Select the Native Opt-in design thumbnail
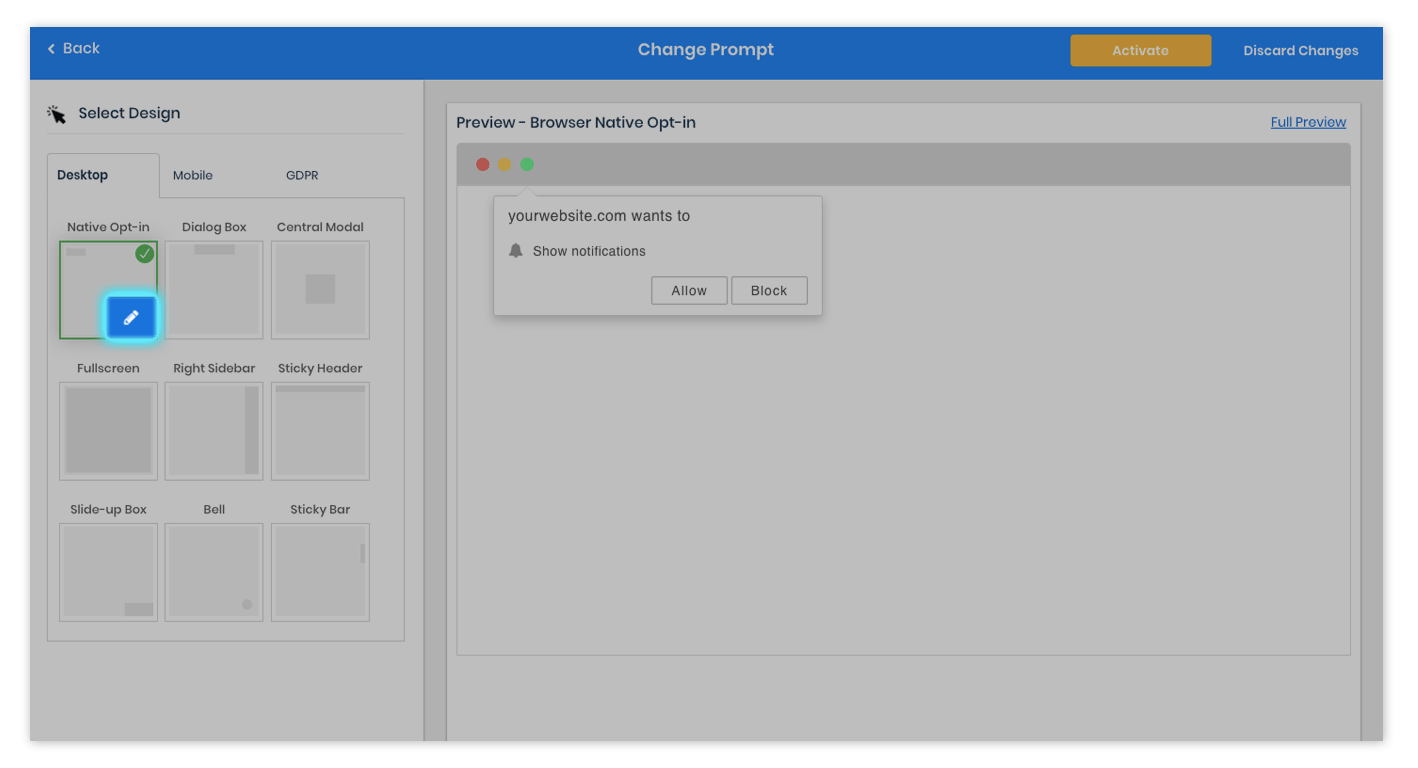The image size is (1418, 768). (108, 290)
